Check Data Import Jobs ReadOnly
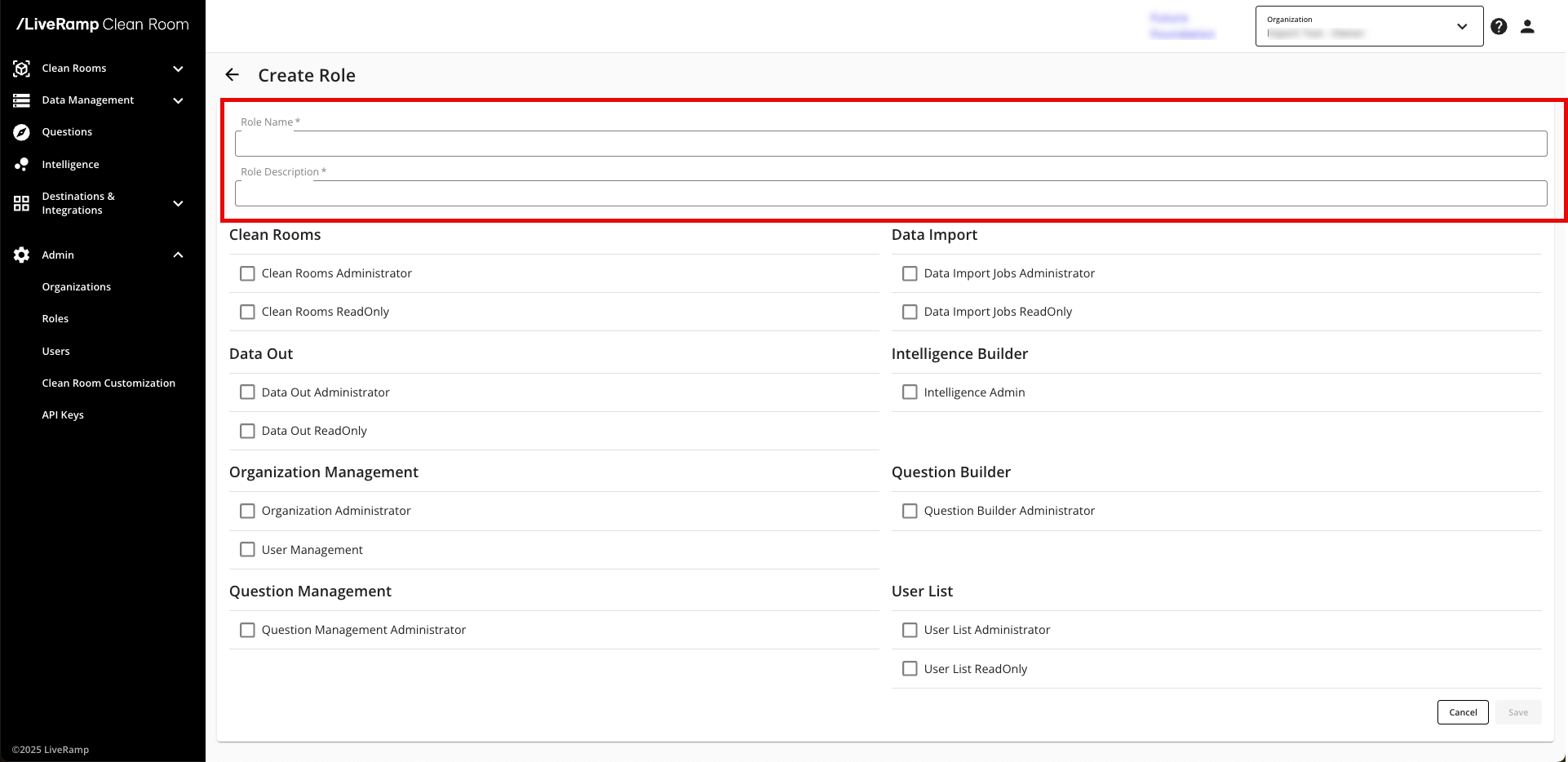 coord(910,312)
